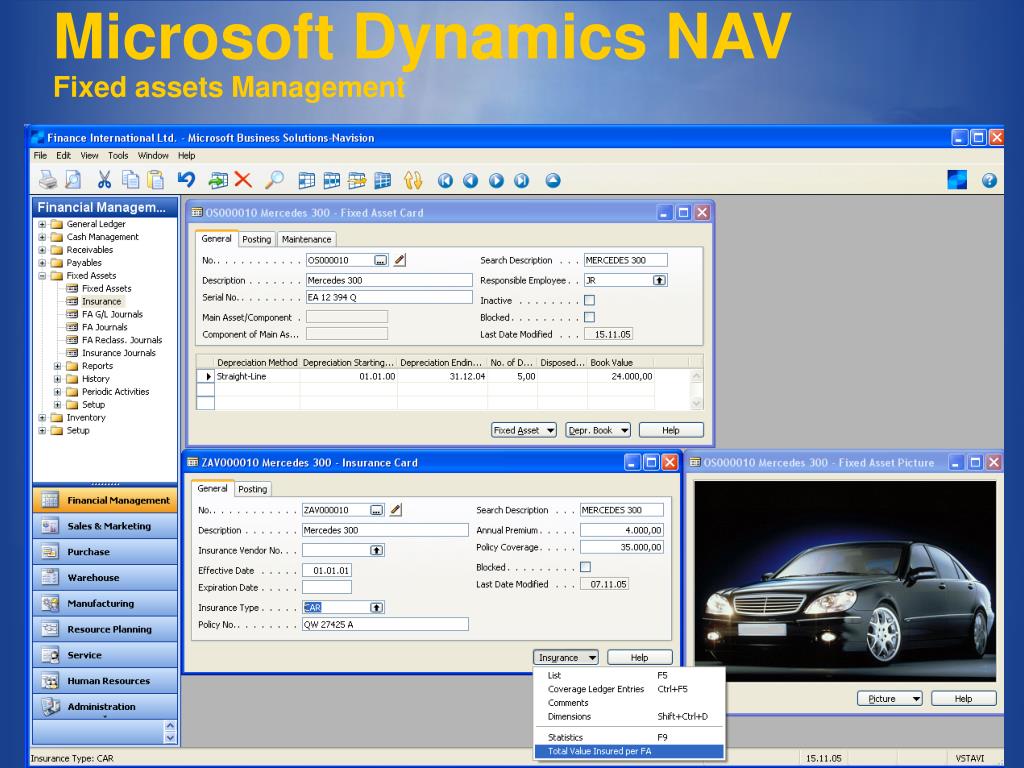1024x768 pixels.
Task: Open the Tools menu
Action: pyautogui.click(x=118, y=155)
